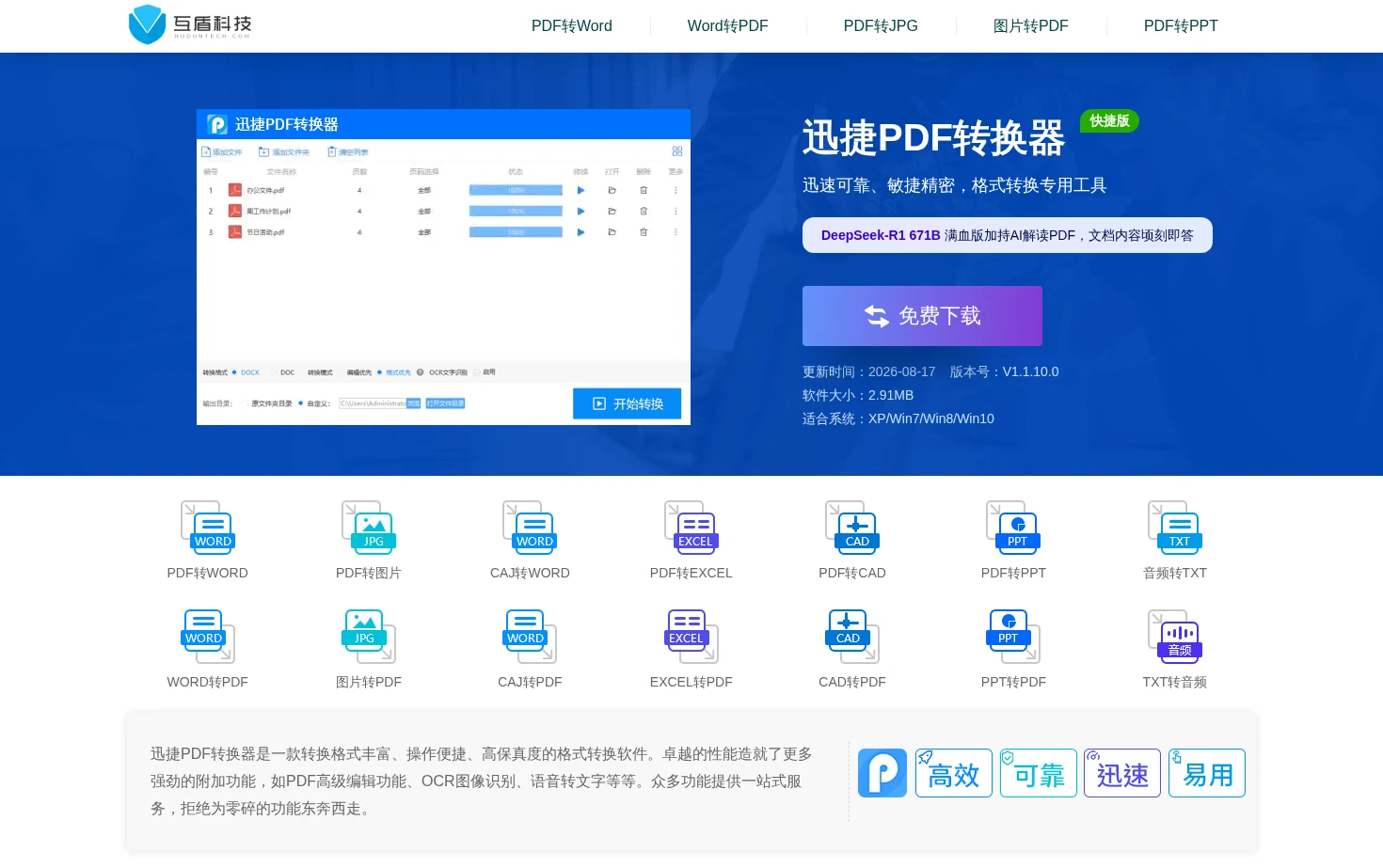Click the 软件大小：2.91MB text
The width and height of the screenshot is (1383, 868).
pyautogui.click(x=858, y=395)
